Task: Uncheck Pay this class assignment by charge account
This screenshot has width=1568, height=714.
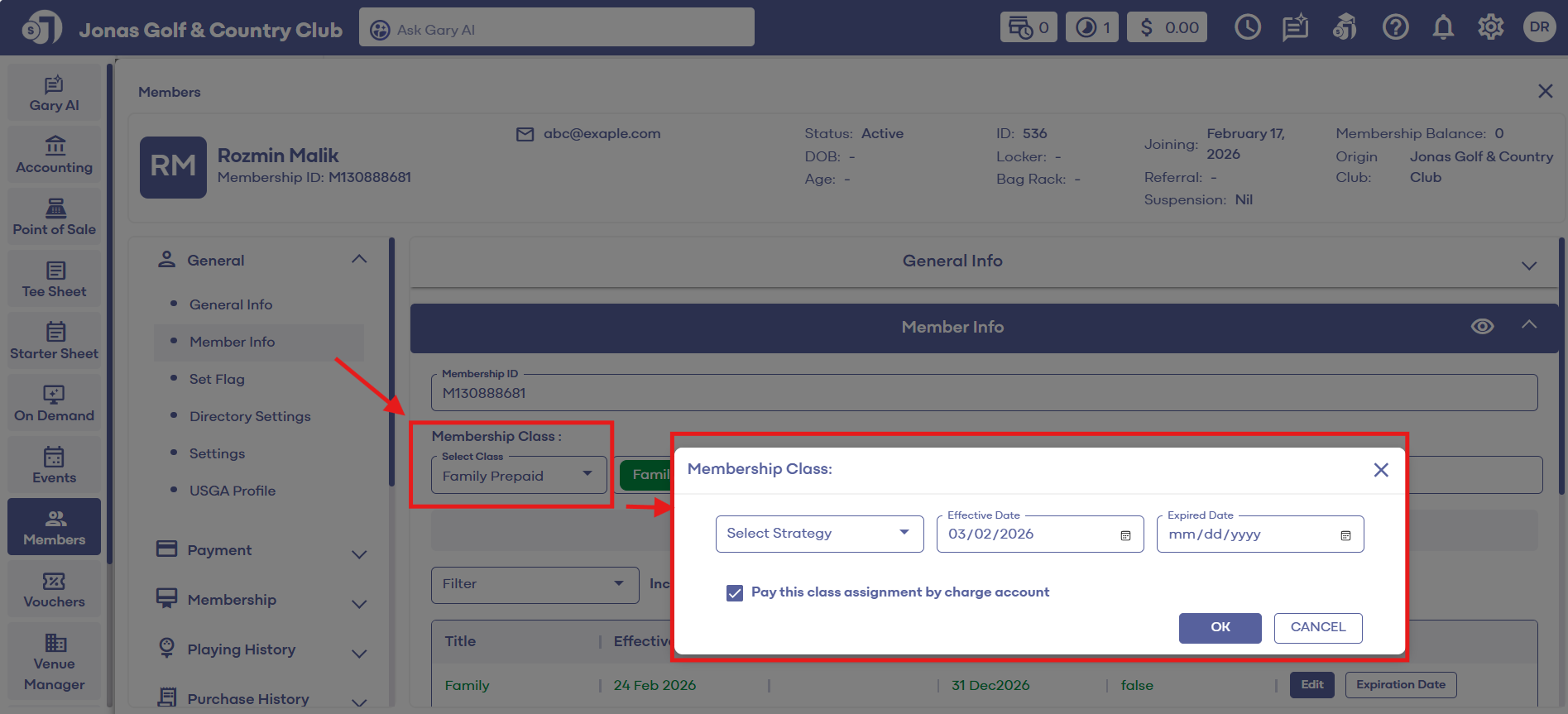Action: 735,592
